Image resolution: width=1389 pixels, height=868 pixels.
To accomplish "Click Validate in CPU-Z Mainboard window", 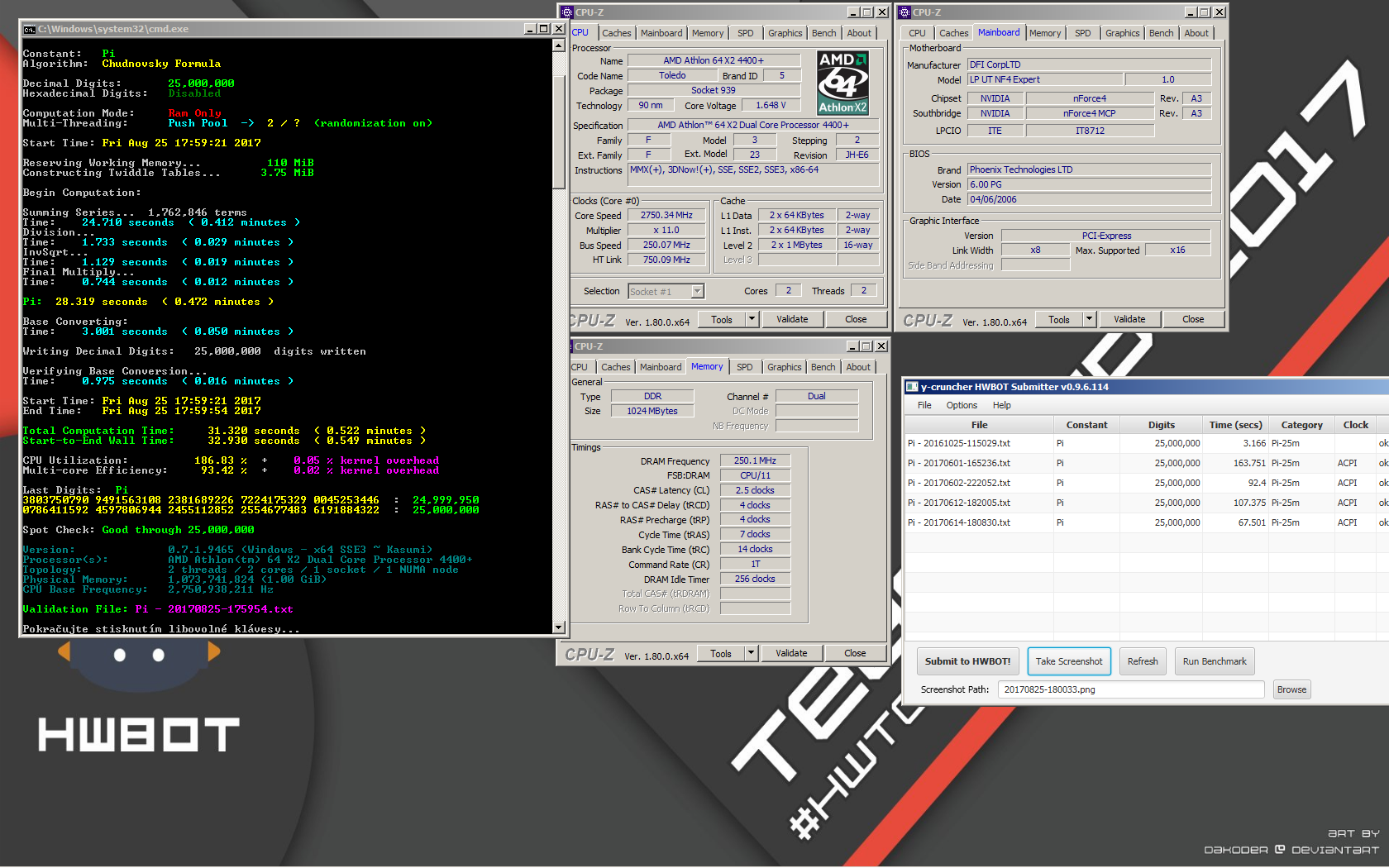I will click(1129, 319).
